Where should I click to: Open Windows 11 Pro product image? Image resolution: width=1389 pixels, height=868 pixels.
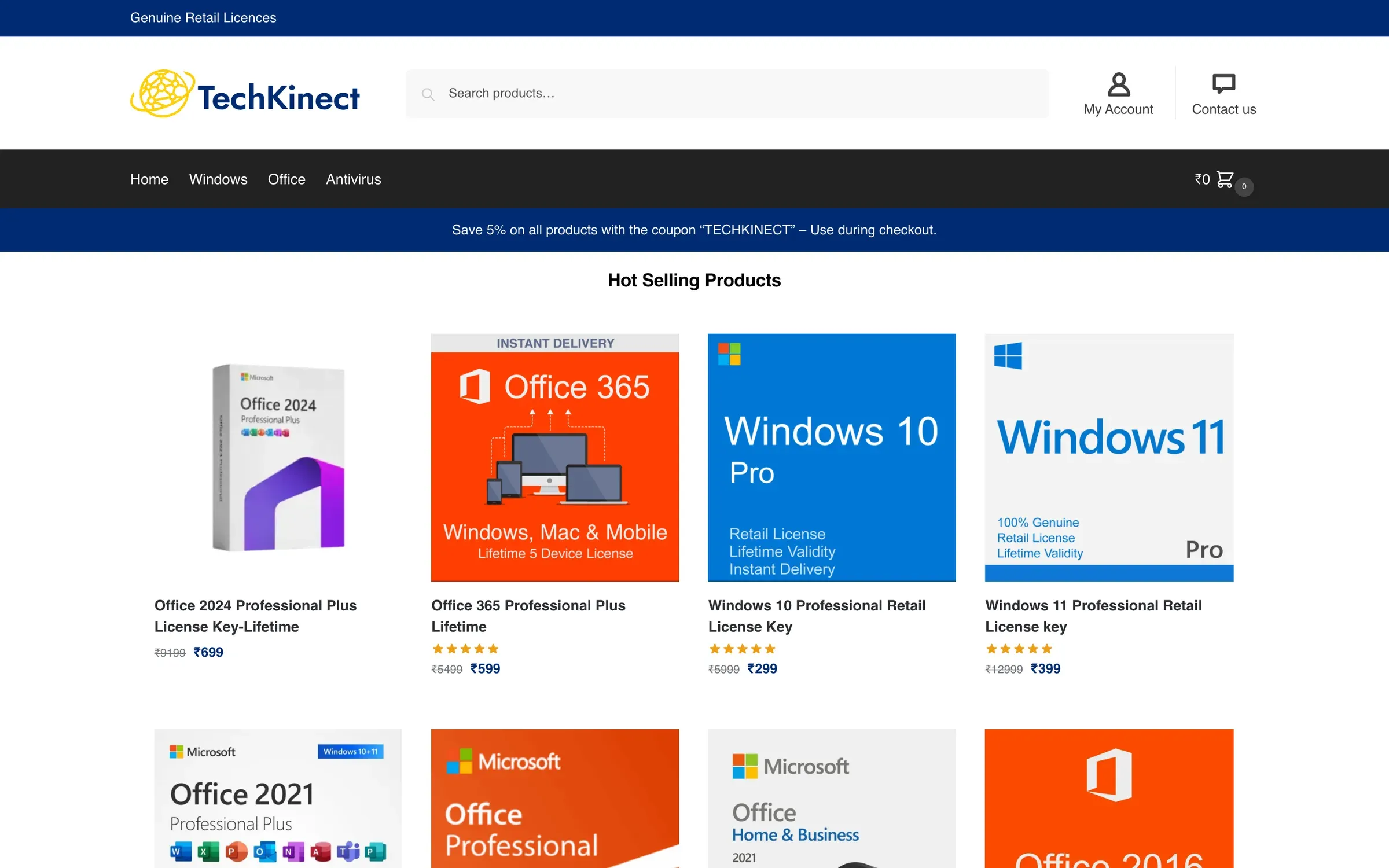coord(1109,457)
